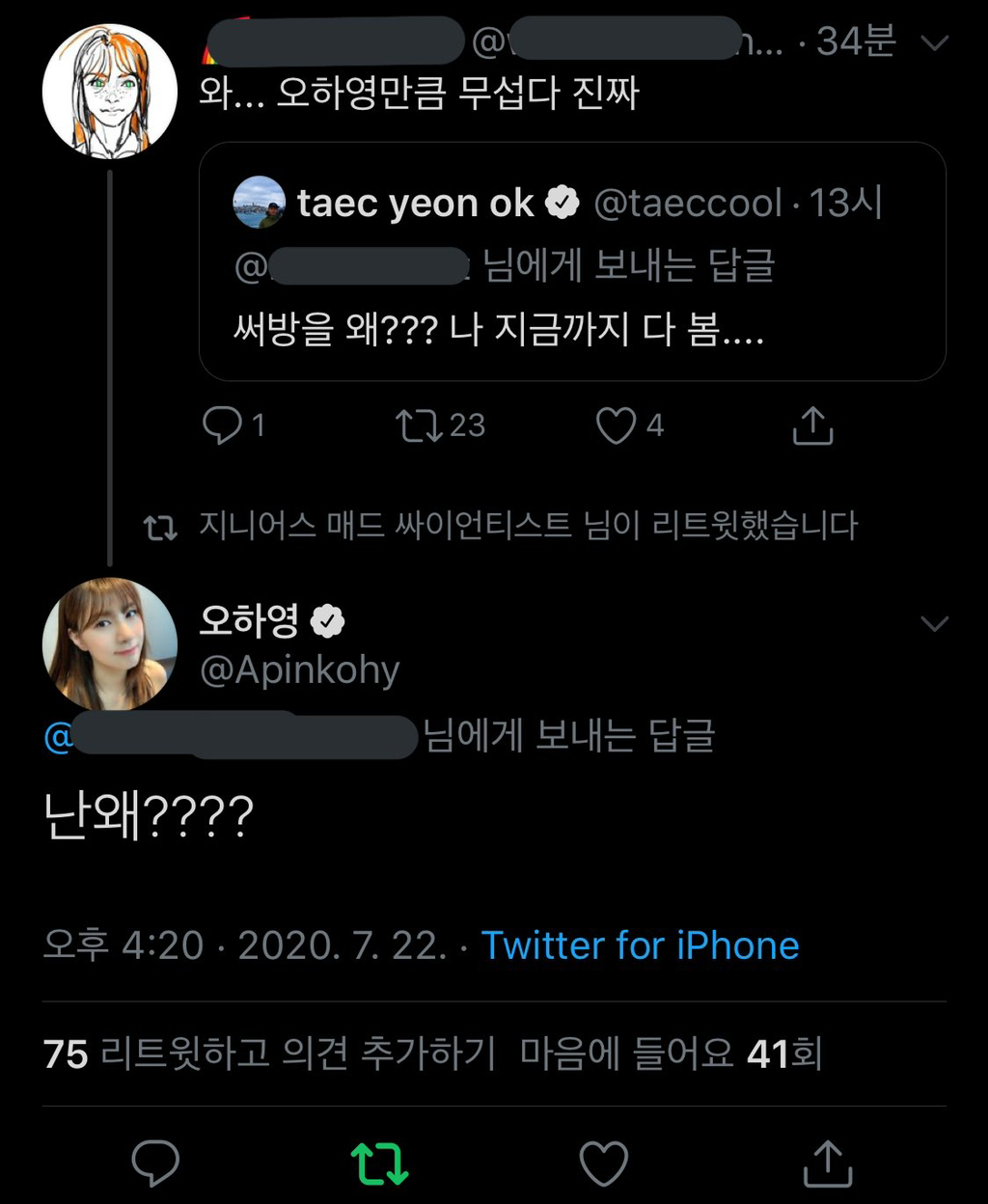Viewport: 988px width, 1204px height.
Task: Open the sketched-face profile picture
Action: (110, 91)
